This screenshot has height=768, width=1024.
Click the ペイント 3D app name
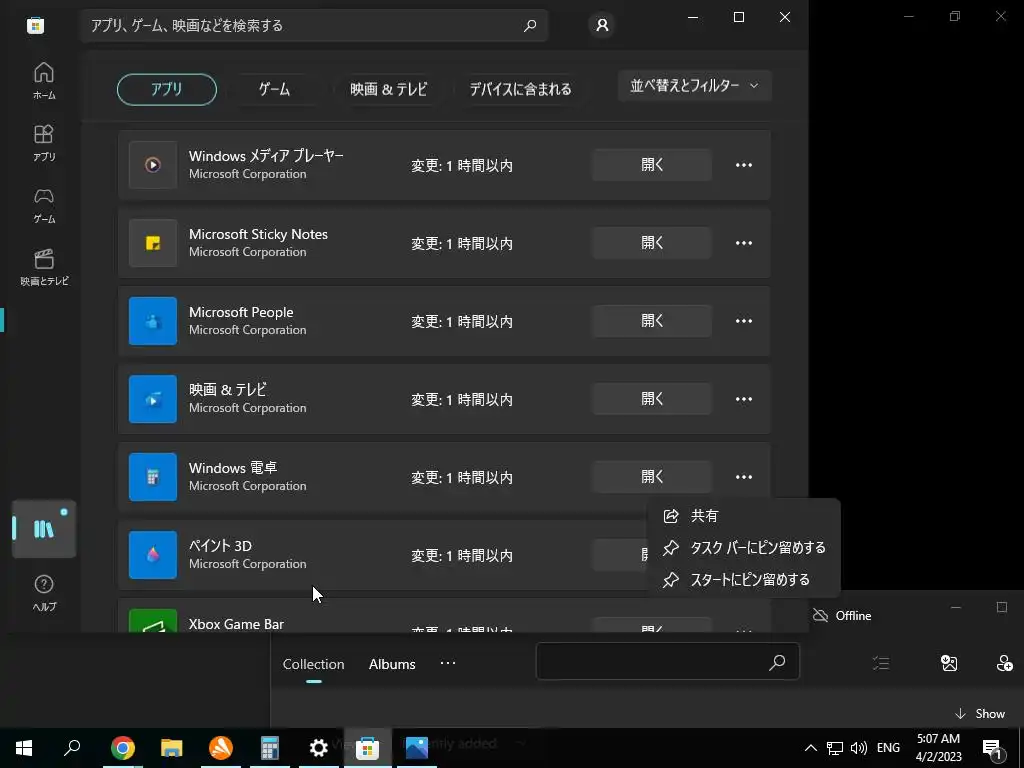(x=221, y=546)
